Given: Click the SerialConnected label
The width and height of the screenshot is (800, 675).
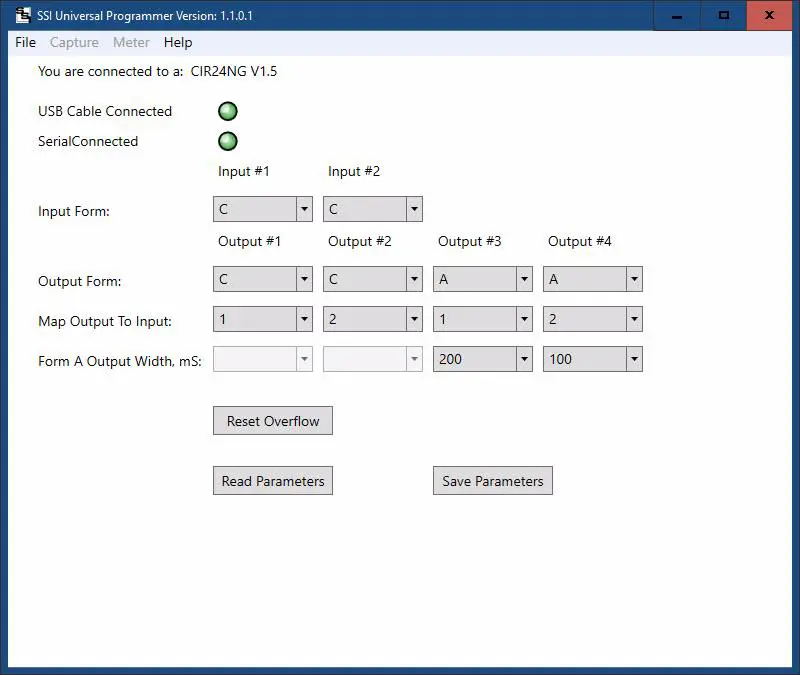Looking at the screenshot, I should pos(88,141).
